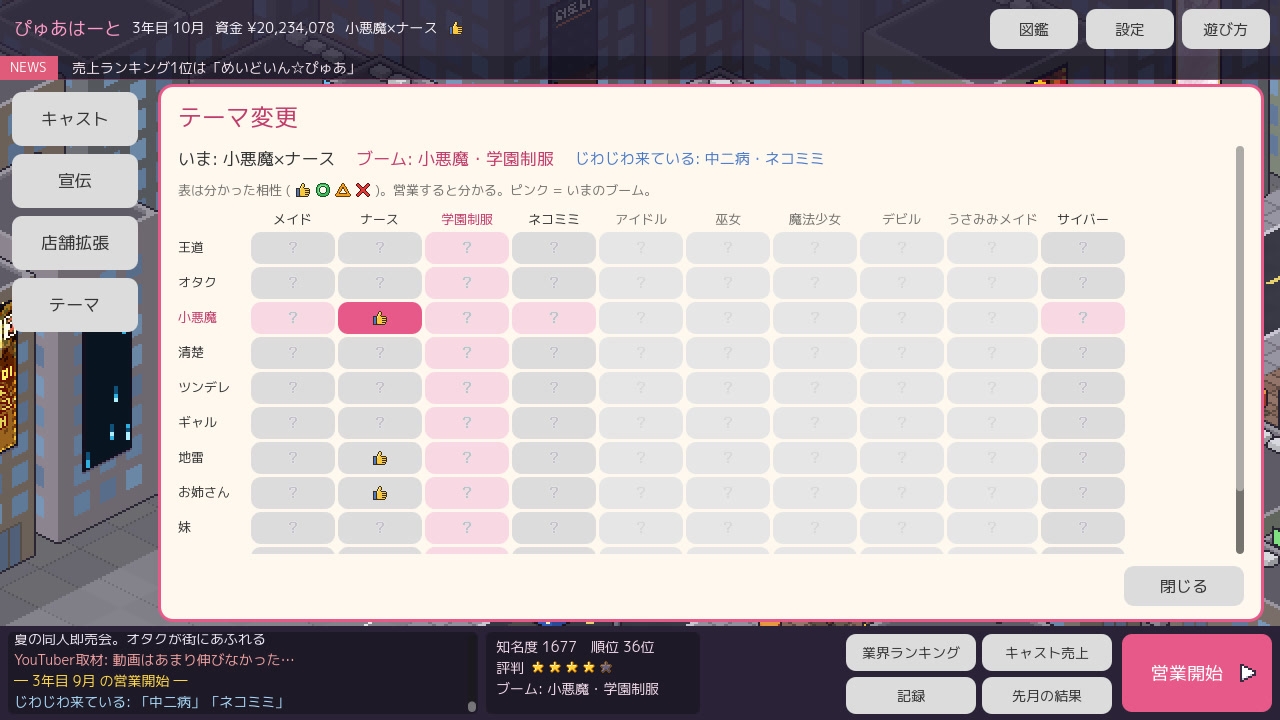Show 先月の結果

(1047, 696)
